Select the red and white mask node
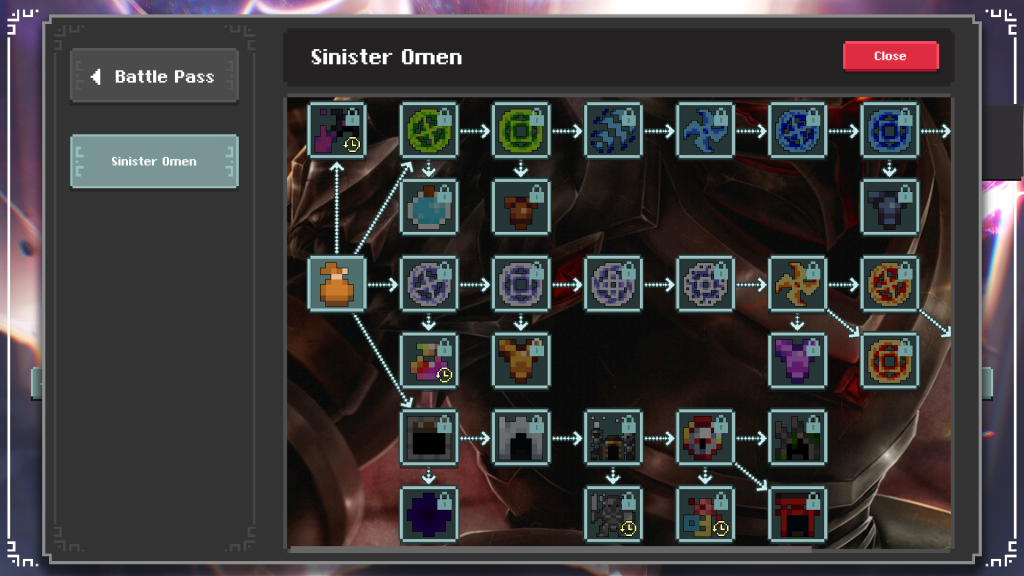This screenshot has width=1024, height=576. pyautogui.click(x=705, y=438)
